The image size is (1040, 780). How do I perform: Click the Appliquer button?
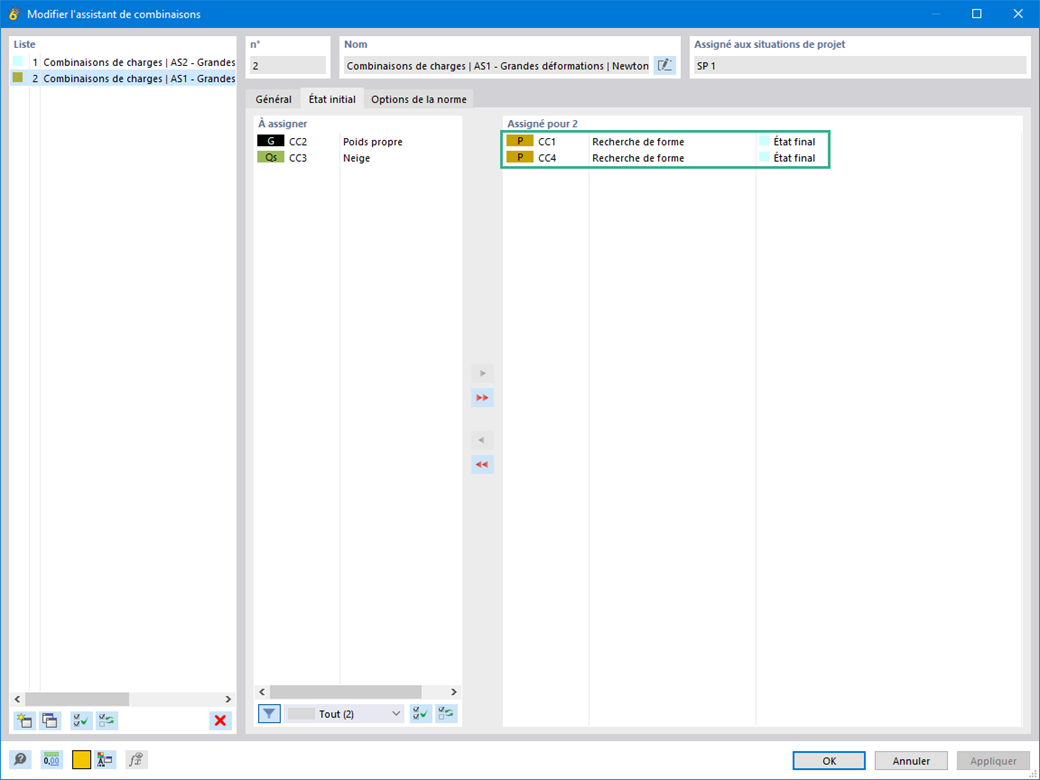[993, 761]
